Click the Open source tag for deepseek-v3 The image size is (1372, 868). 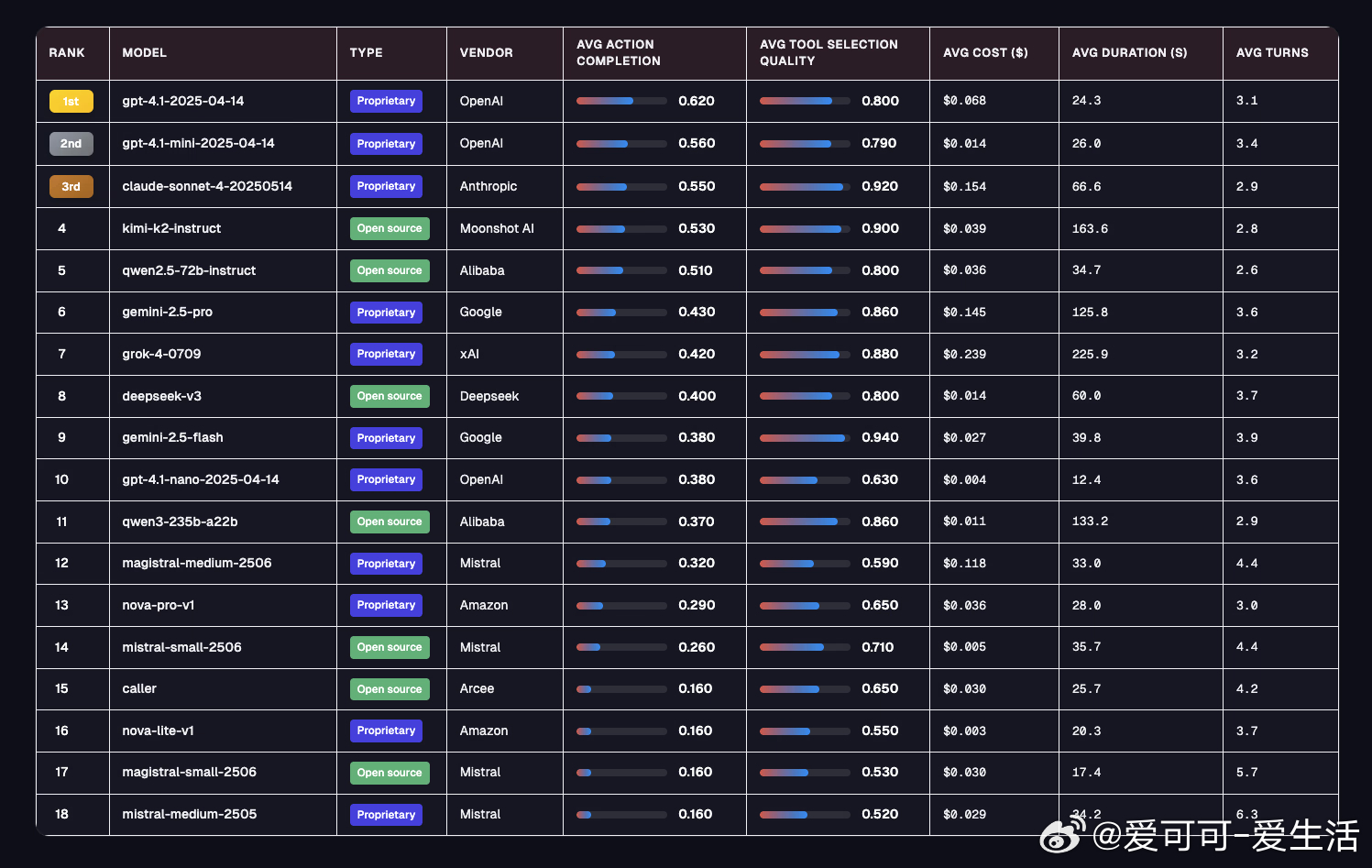point(390,396)
